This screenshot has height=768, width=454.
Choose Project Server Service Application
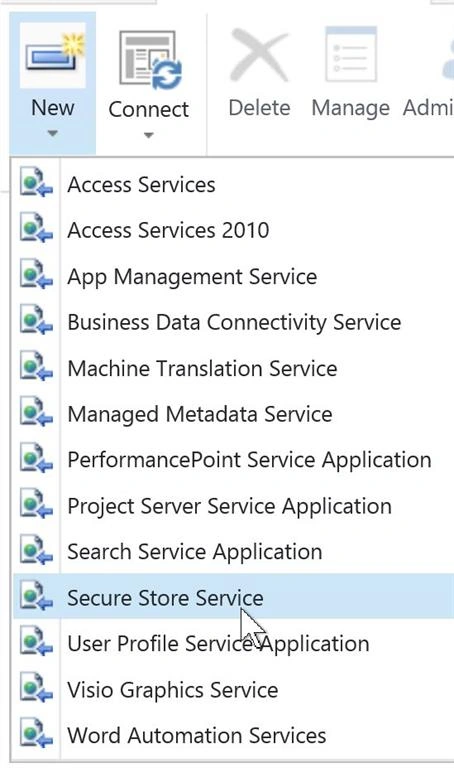point(233,506)
